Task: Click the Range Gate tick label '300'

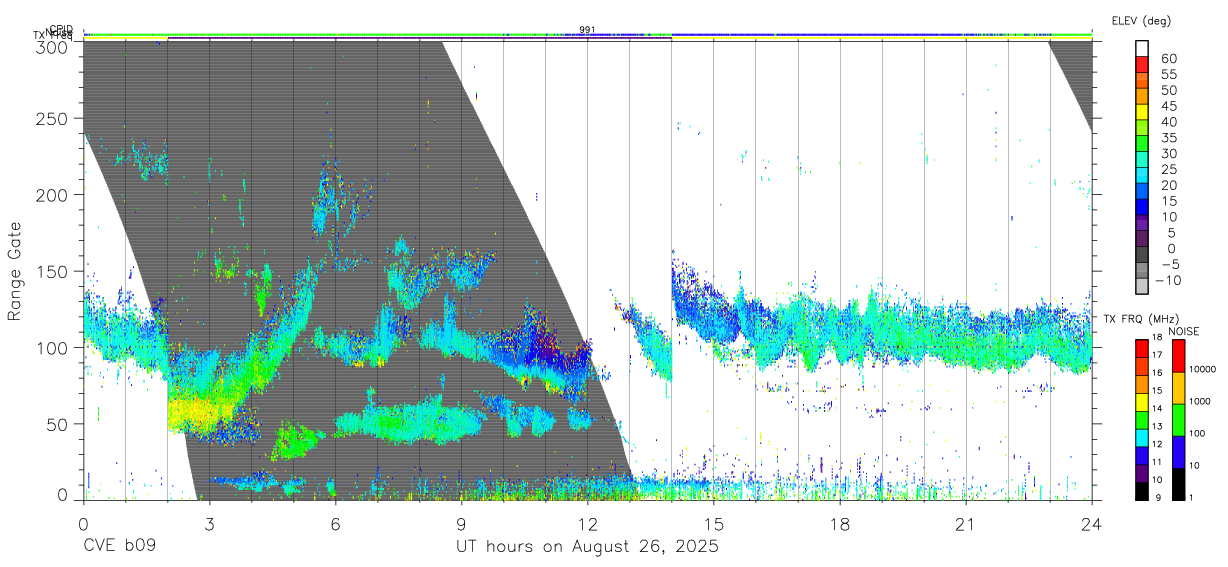Action: pyautogui.click(x=53, y=46)
